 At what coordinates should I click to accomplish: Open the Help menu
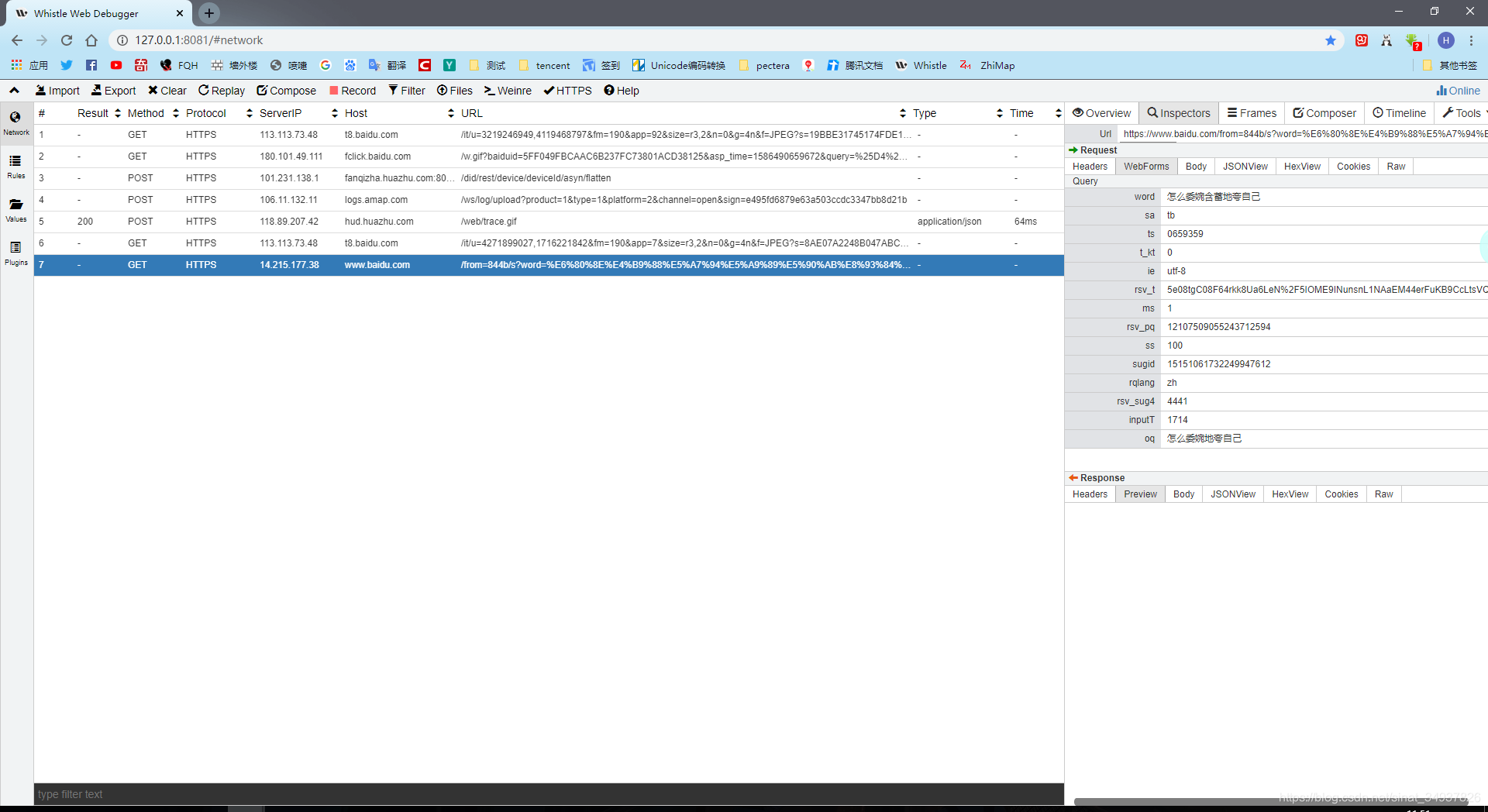pyautogui.click(x=622, y=91)
